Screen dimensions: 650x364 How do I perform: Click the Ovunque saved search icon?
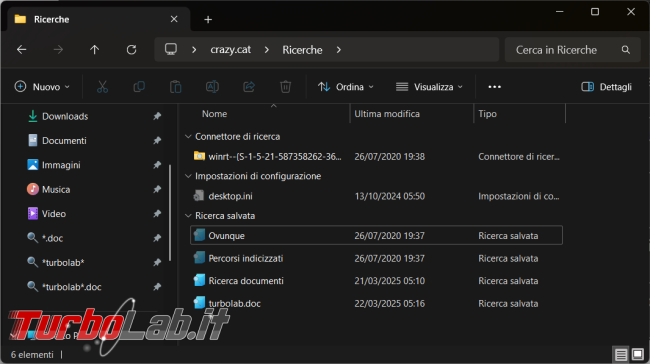pos(199,235)
